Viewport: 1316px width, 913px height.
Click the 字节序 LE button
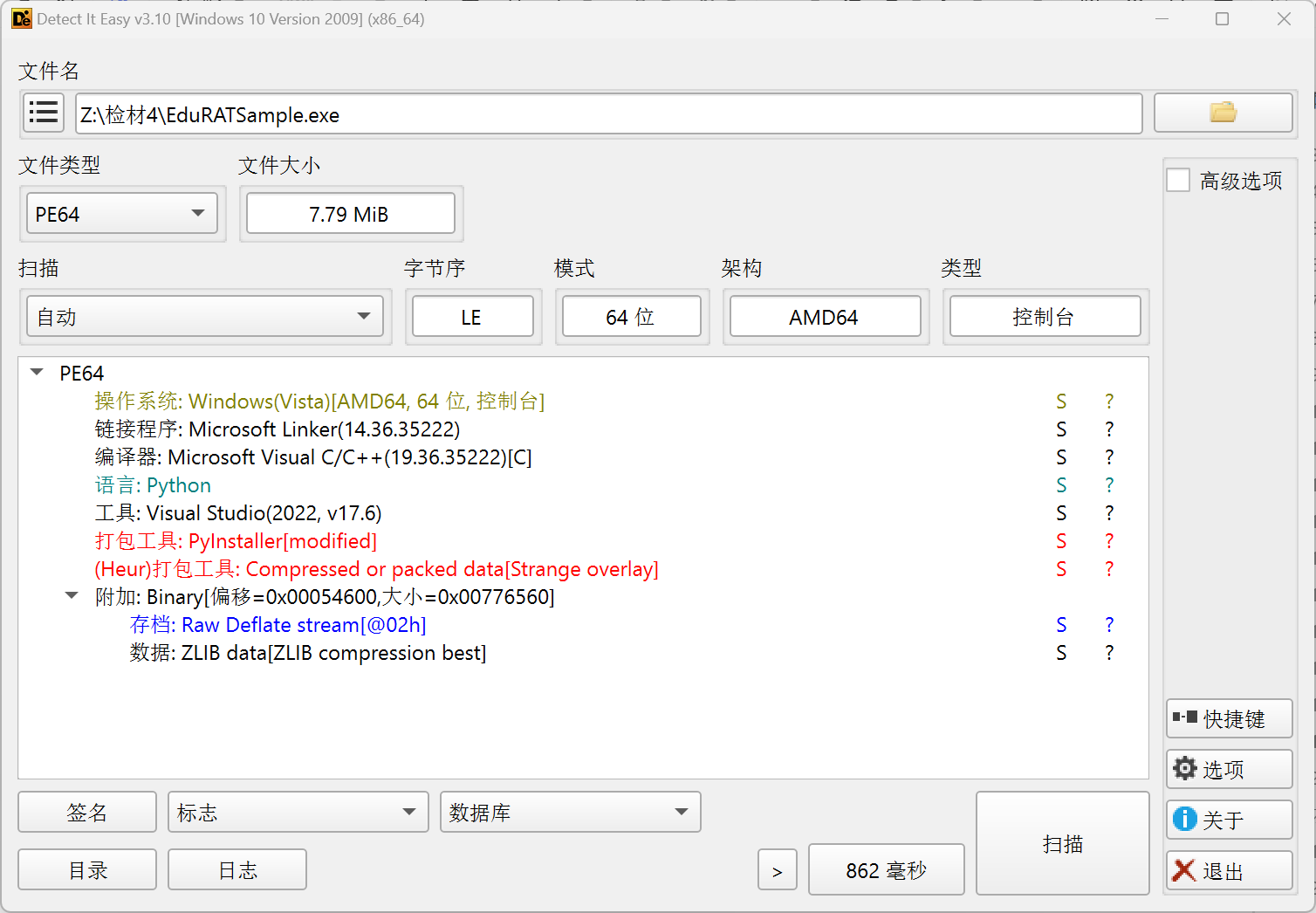pyautogui.click(x=473, y=317)
